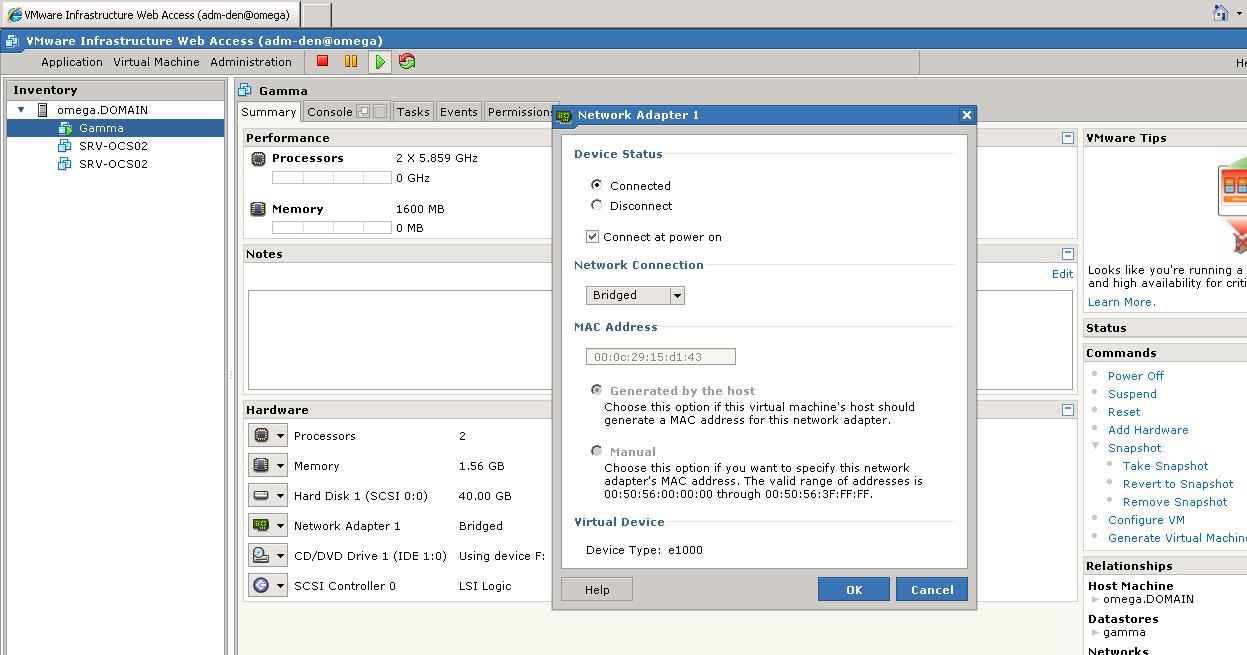Click the Home icon in the browser bar
The image size is (1247, 655).
pos(1220,13)
